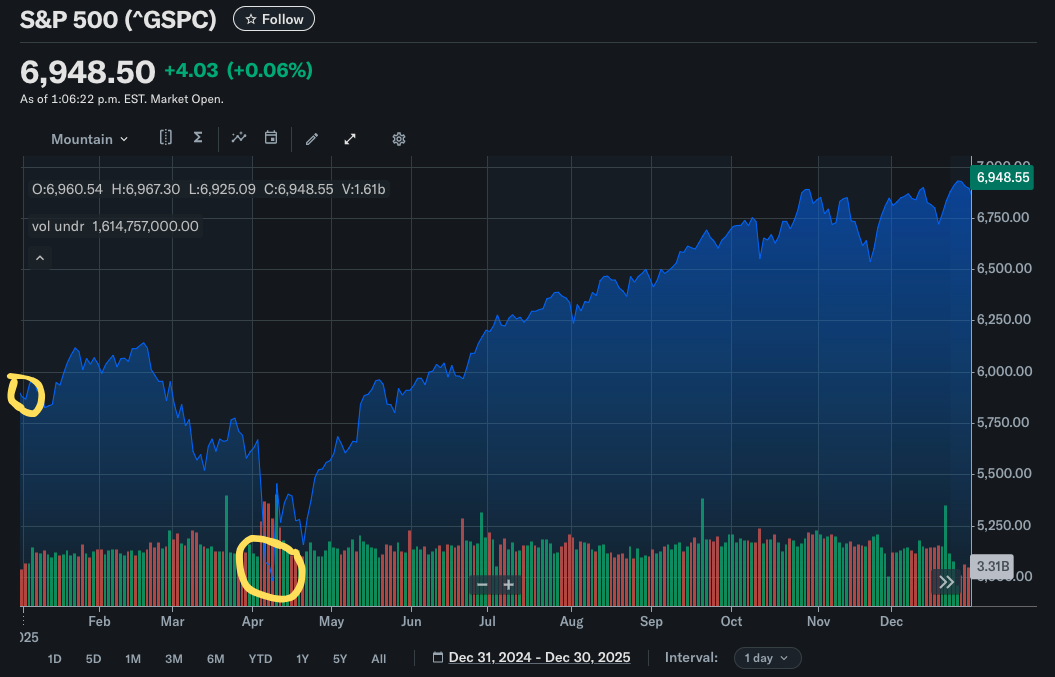This screenshot has width=1055, height=677.
Task: Click the OHLC values readout
Action: [209, 190]
